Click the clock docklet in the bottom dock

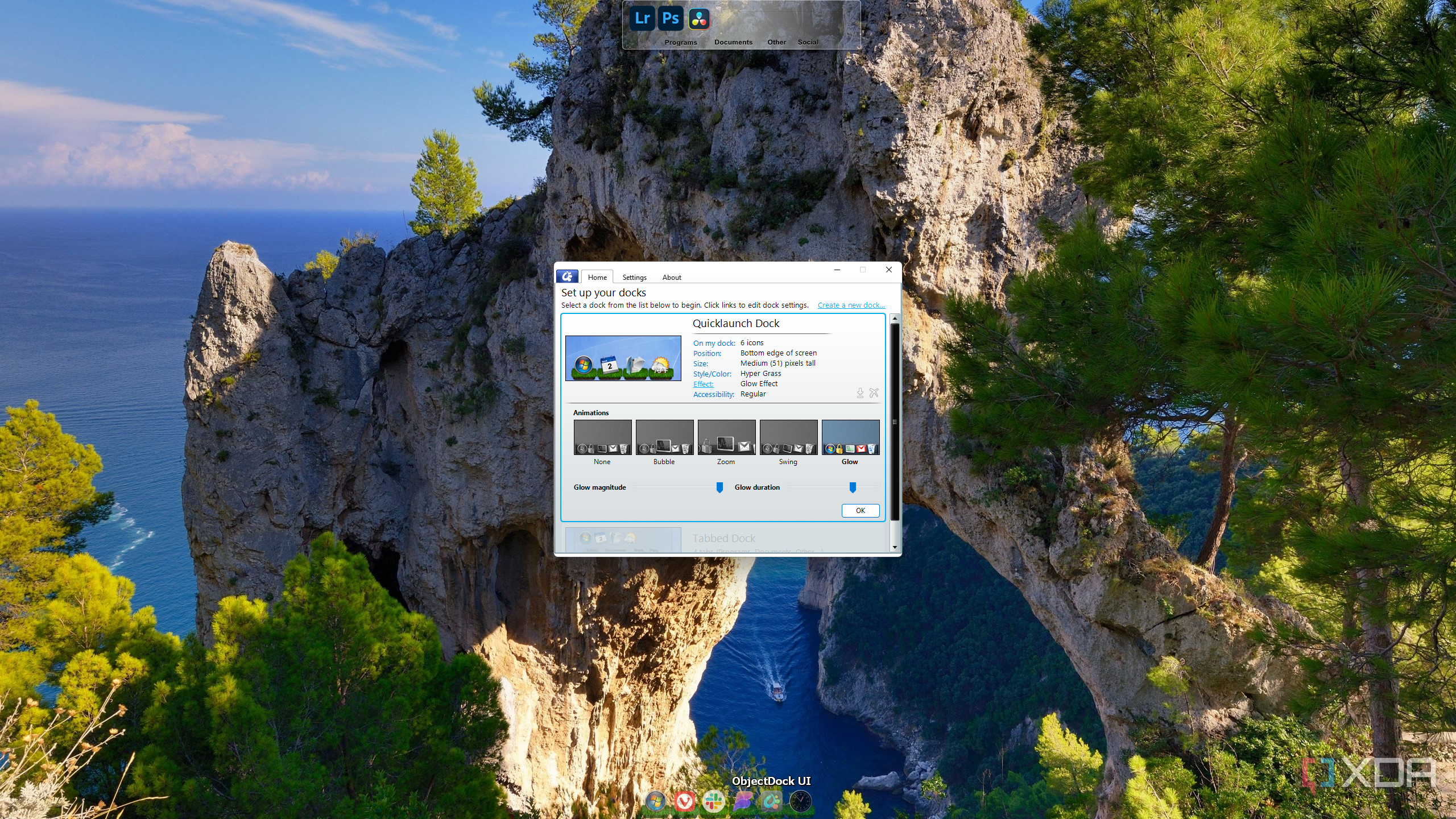(800, 801)
